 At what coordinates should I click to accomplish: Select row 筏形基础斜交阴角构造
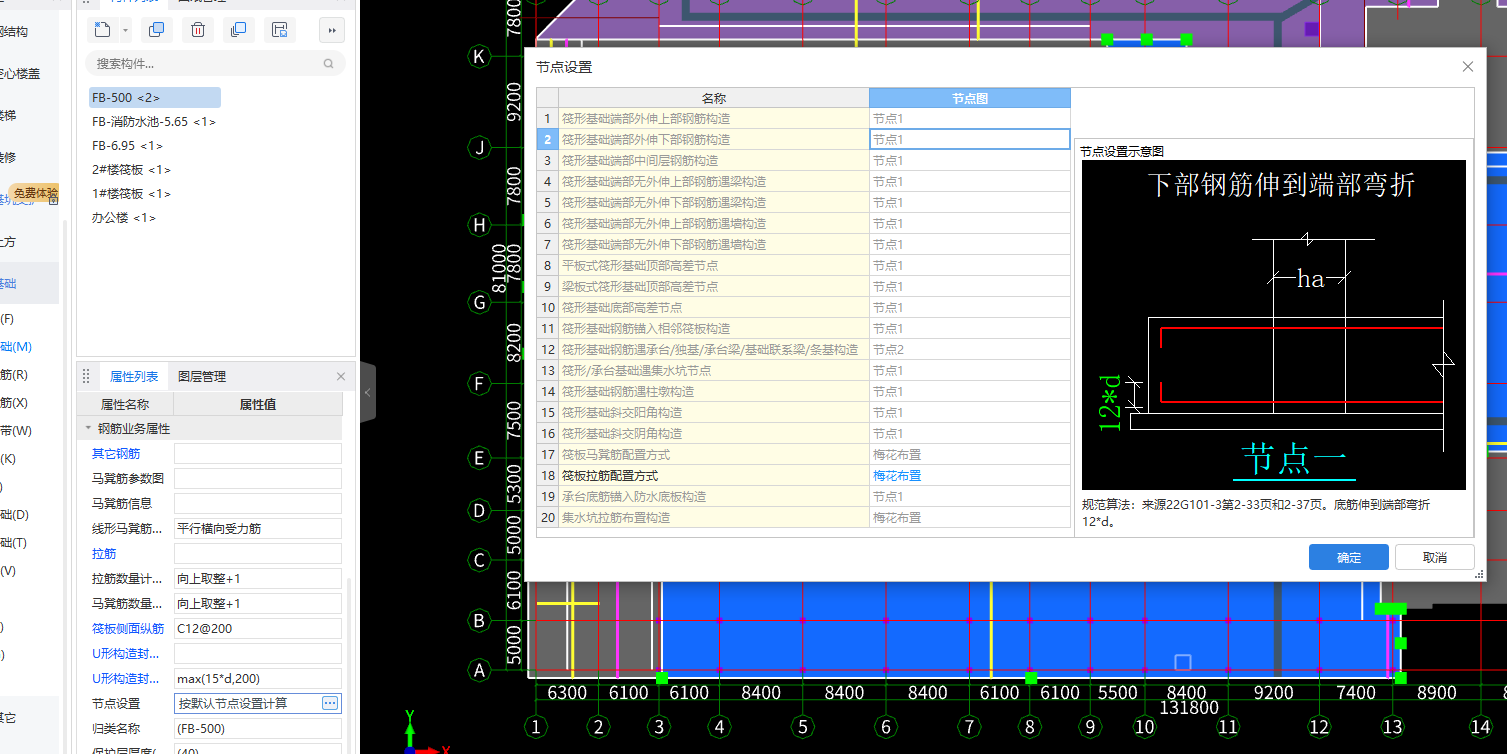(x=714, y=433)
